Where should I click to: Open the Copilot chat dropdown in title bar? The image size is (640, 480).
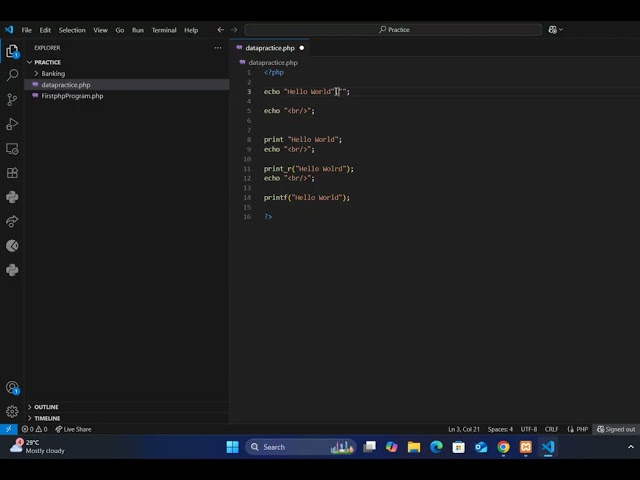556,29
